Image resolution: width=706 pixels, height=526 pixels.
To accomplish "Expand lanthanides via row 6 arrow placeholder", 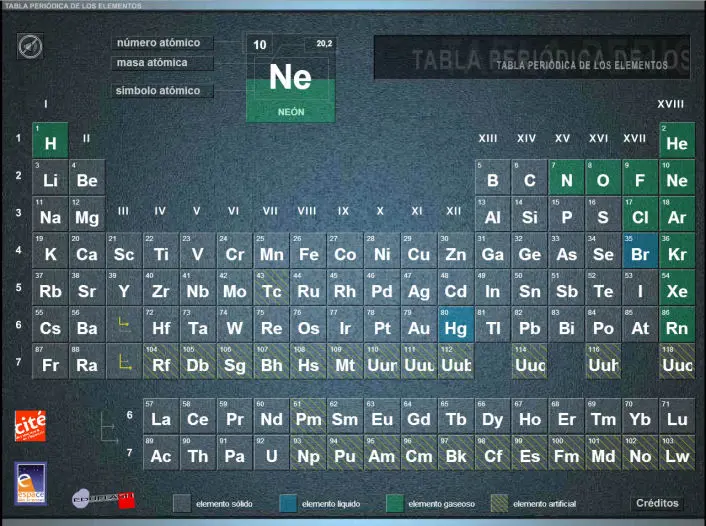I will pyautogui.click(x=124, y=324).
